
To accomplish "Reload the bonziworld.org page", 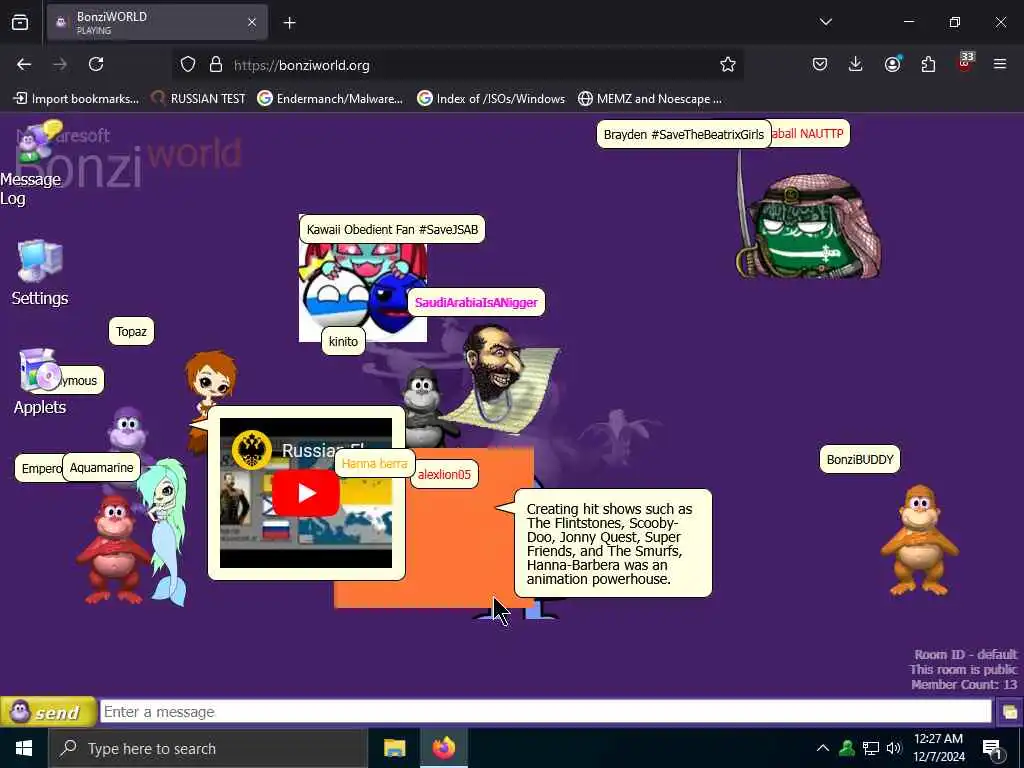I will (x=96, y=65).
